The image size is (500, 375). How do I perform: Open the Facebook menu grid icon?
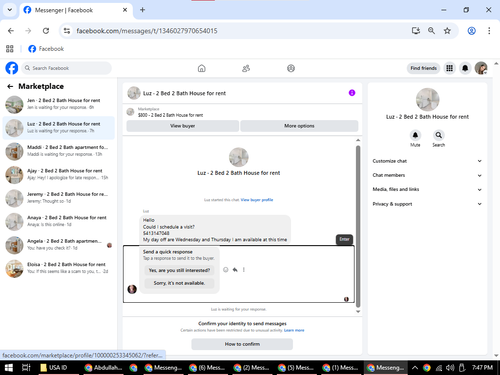pos(450,68)
